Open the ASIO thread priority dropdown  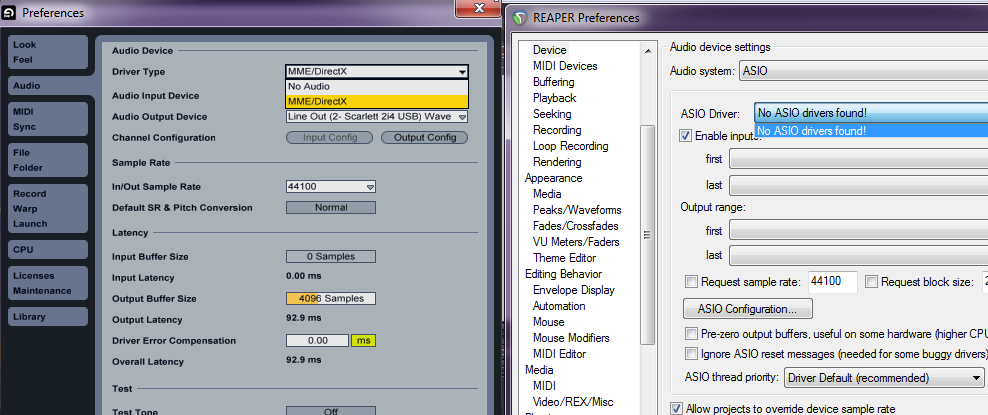point(883,378)
